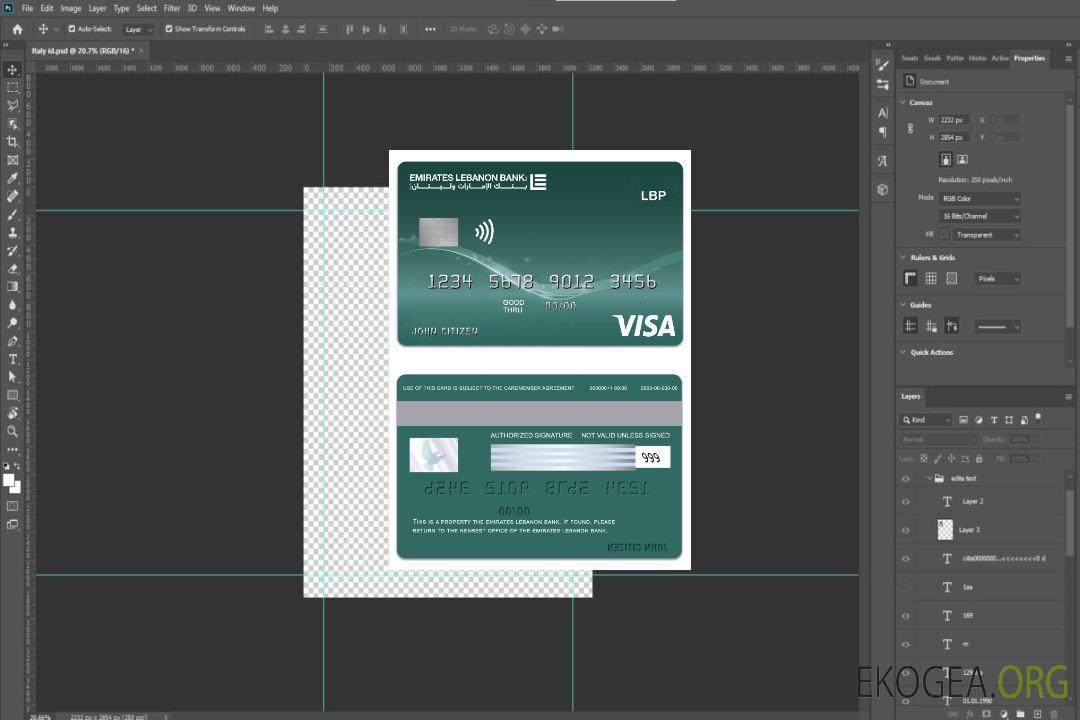The width and height of the screenshot is (1080, 720).
Task: Collapse the Guides section
Action: (x=903, y=305)
